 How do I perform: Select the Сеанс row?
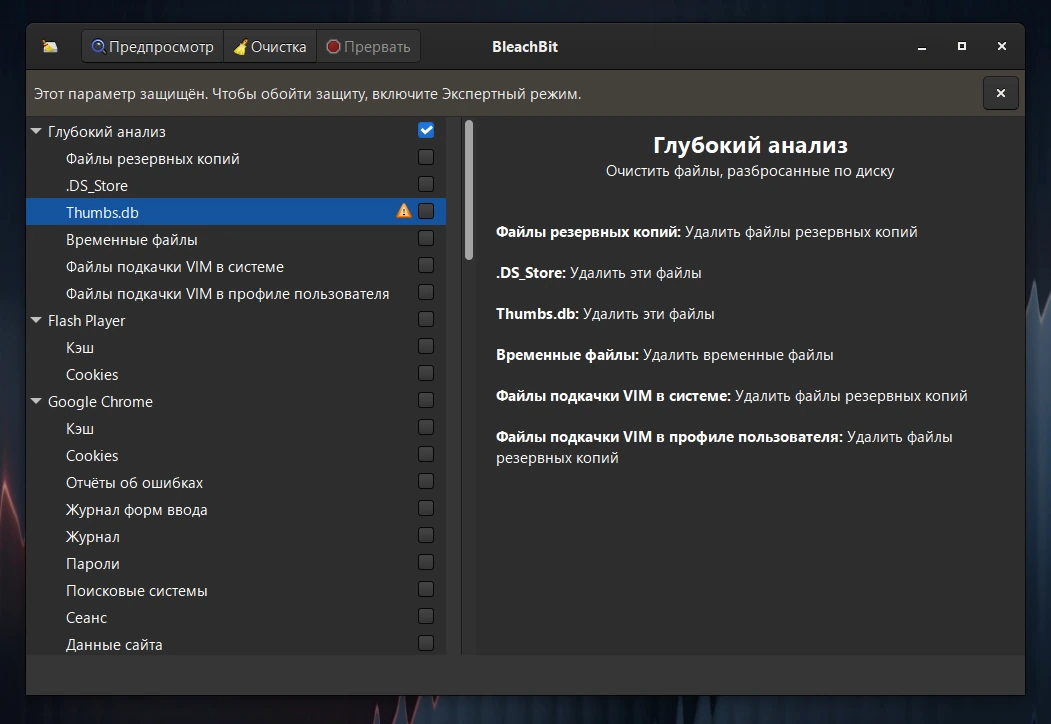coord(236,617)
